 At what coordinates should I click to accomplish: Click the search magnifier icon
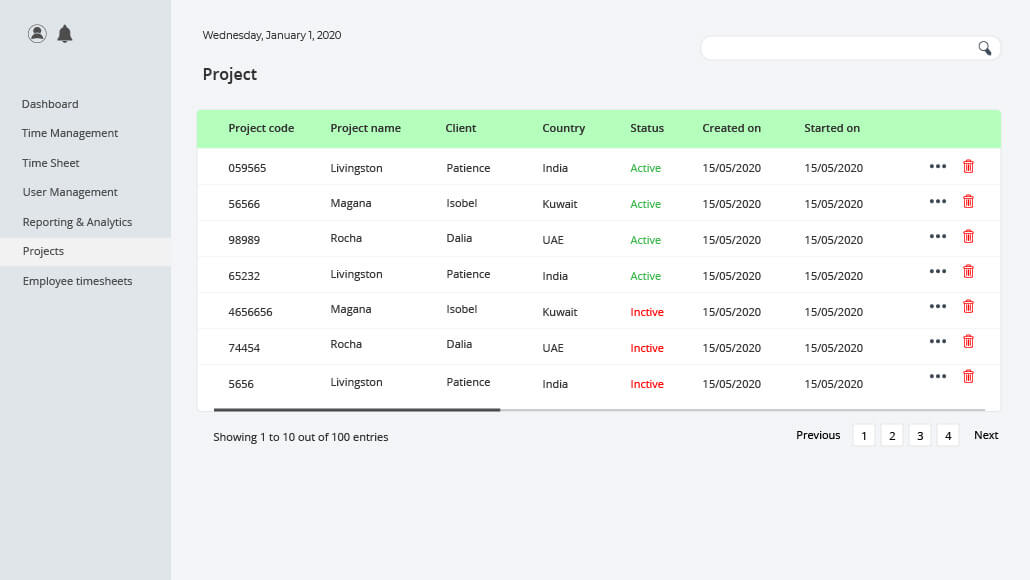click(984, 48)
